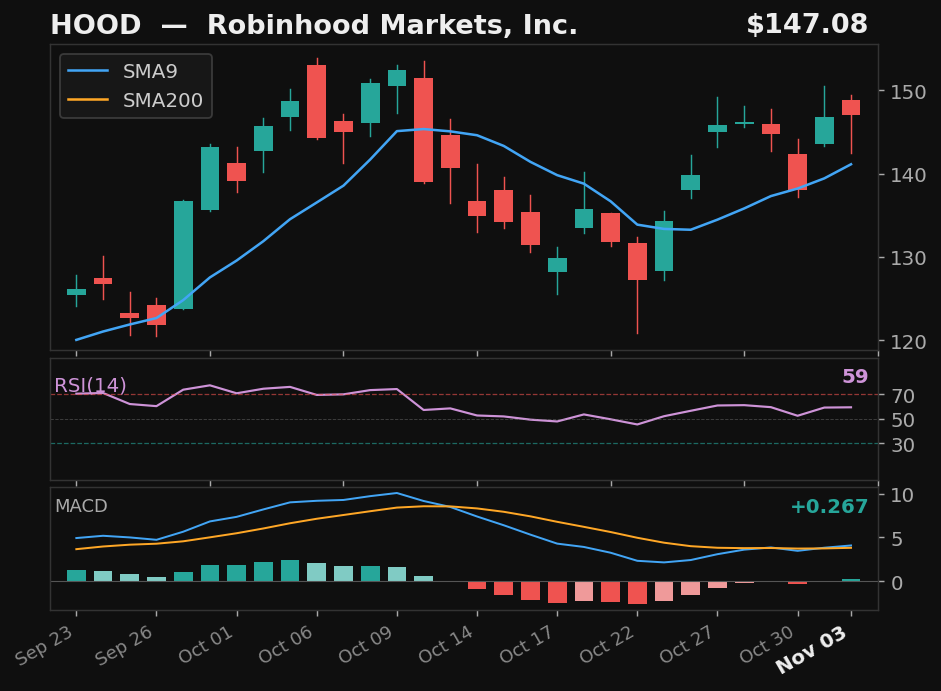Click the "120" price axis label
The height and width of the screenshot is (691, 941).
coord(909,342)
